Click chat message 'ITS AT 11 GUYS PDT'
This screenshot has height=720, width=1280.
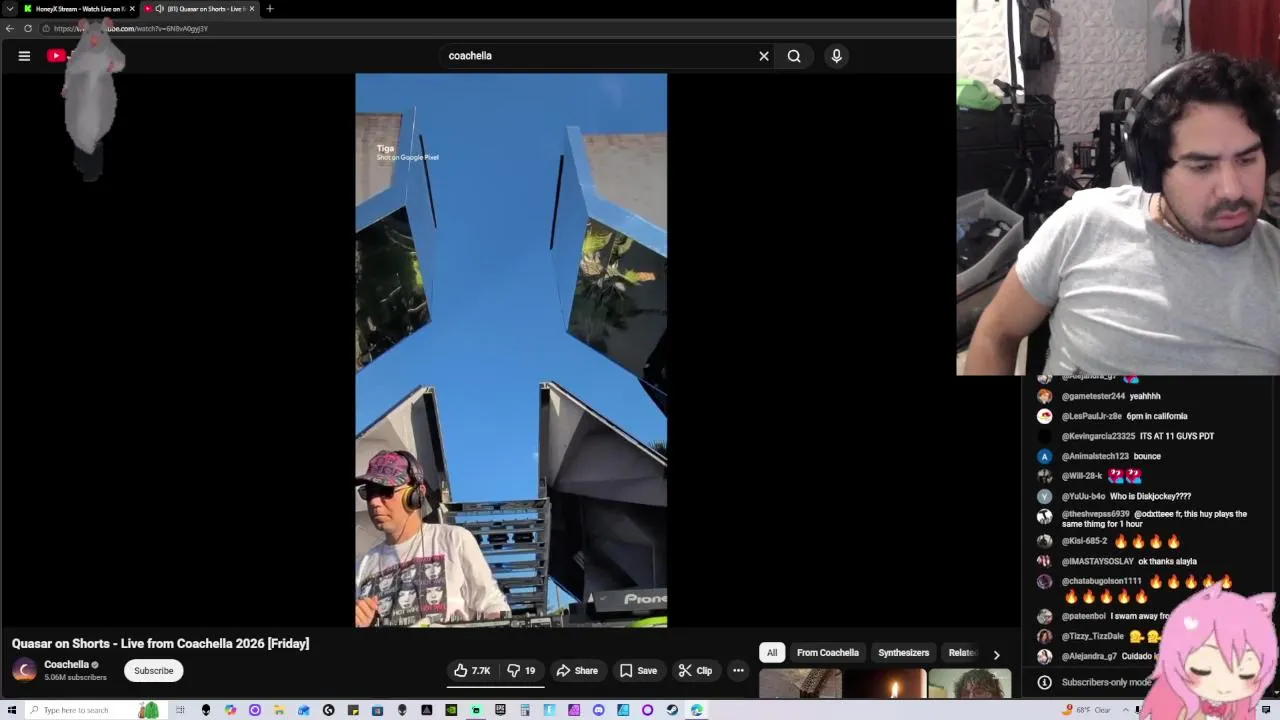[x=1177, y=436]
